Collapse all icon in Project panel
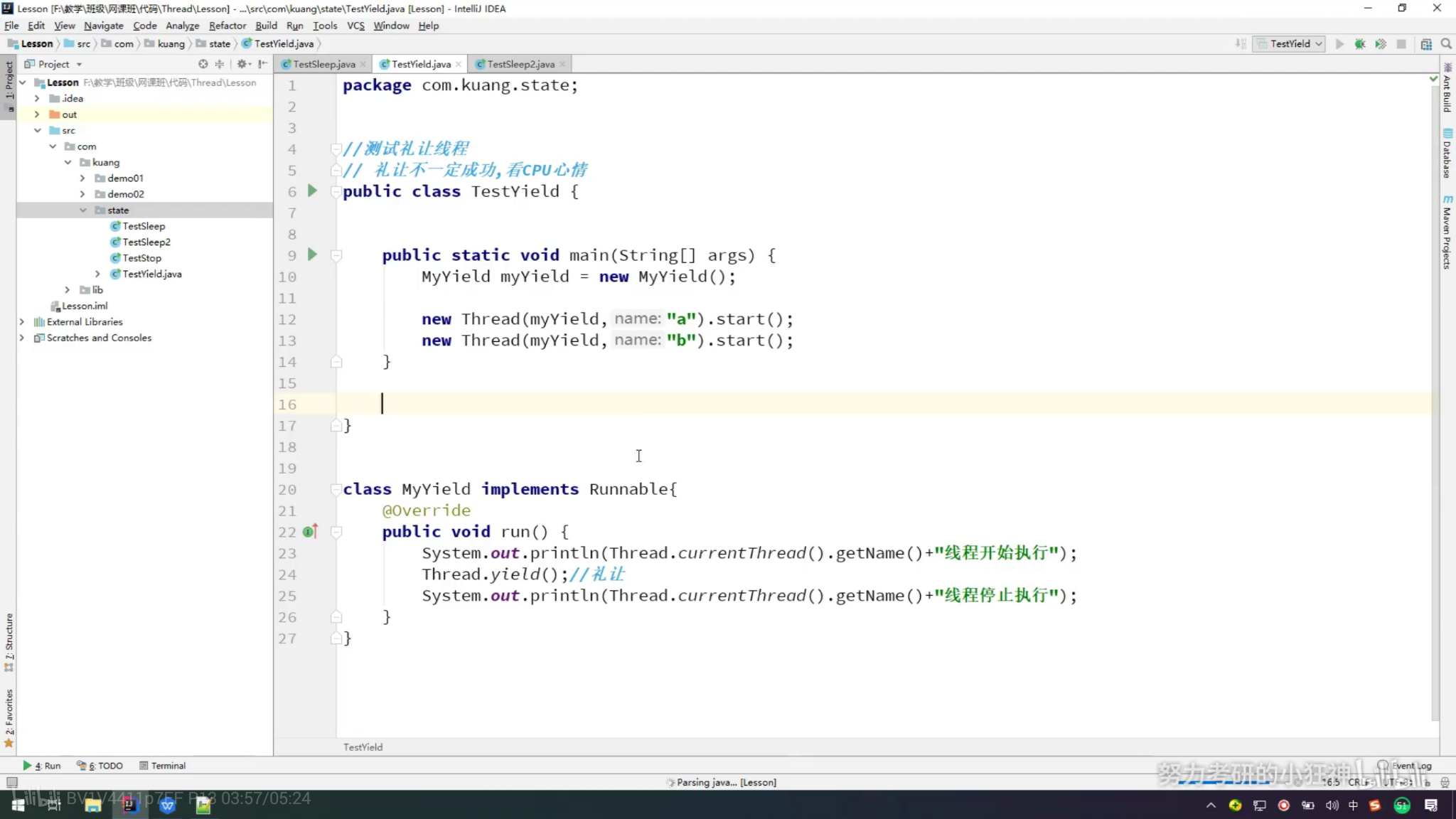The height and width of the screenshot is (819, 1456). coord(220,64)
